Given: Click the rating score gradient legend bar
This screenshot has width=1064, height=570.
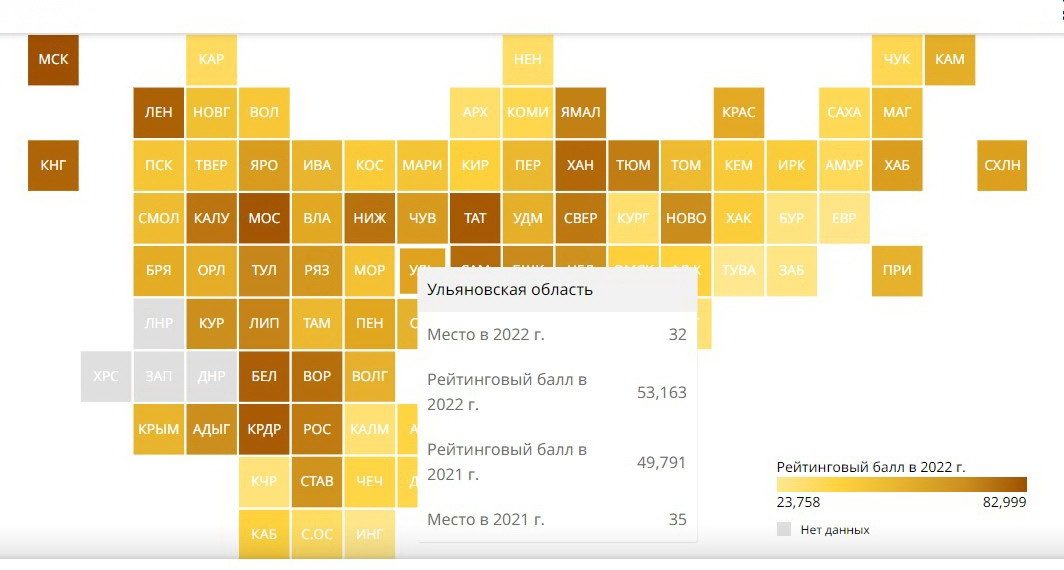Looking at the screenshot, I should tap(901, 485).
